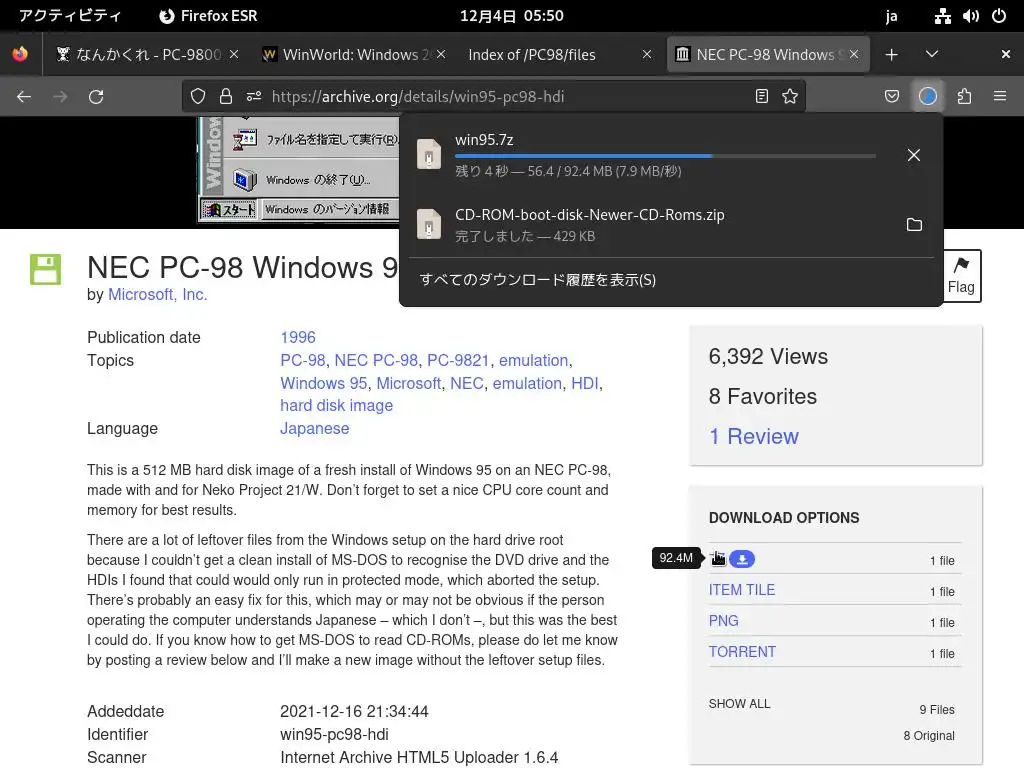Download the TORRENT file

(x=742, y=652)
